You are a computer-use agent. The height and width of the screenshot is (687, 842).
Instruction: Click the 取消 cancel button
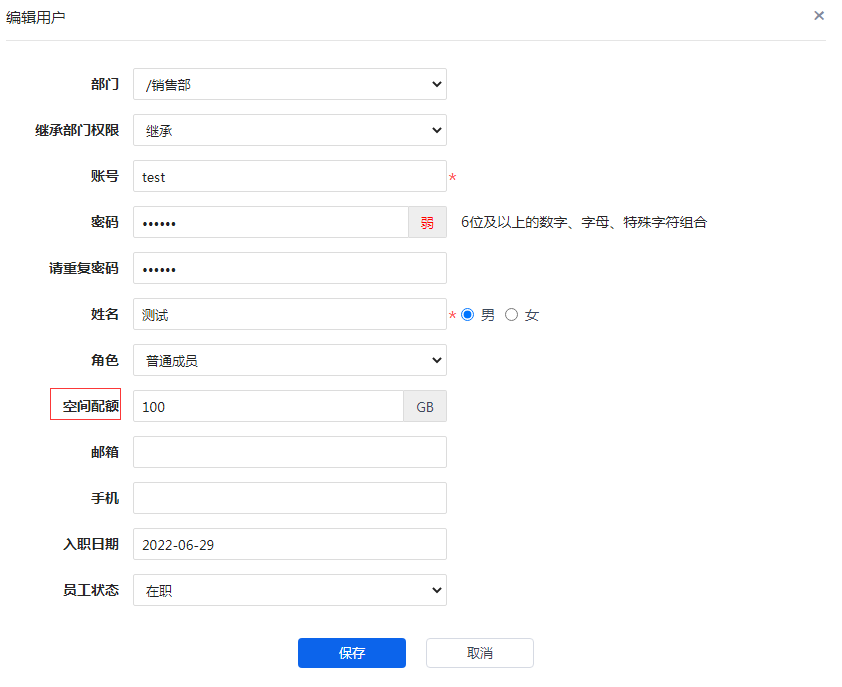click(480, 653)
